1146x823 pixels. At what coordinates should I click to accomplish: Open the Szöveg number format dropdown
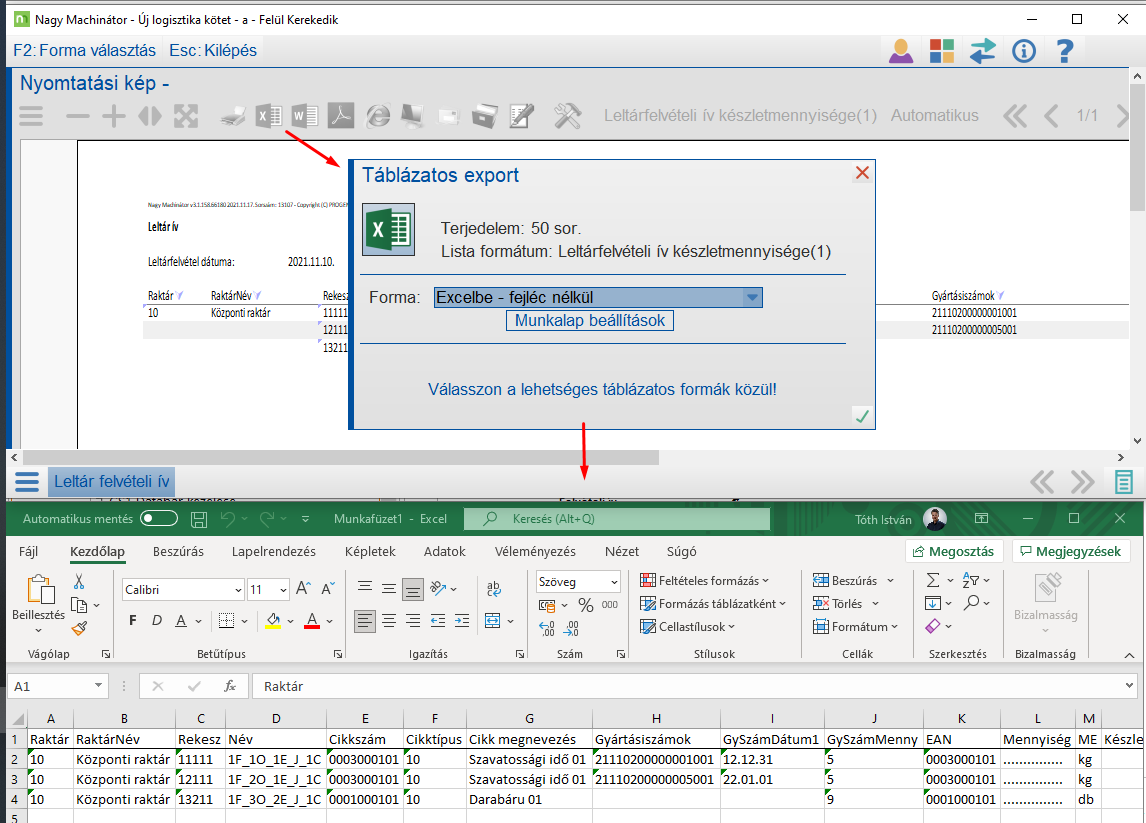613,582
